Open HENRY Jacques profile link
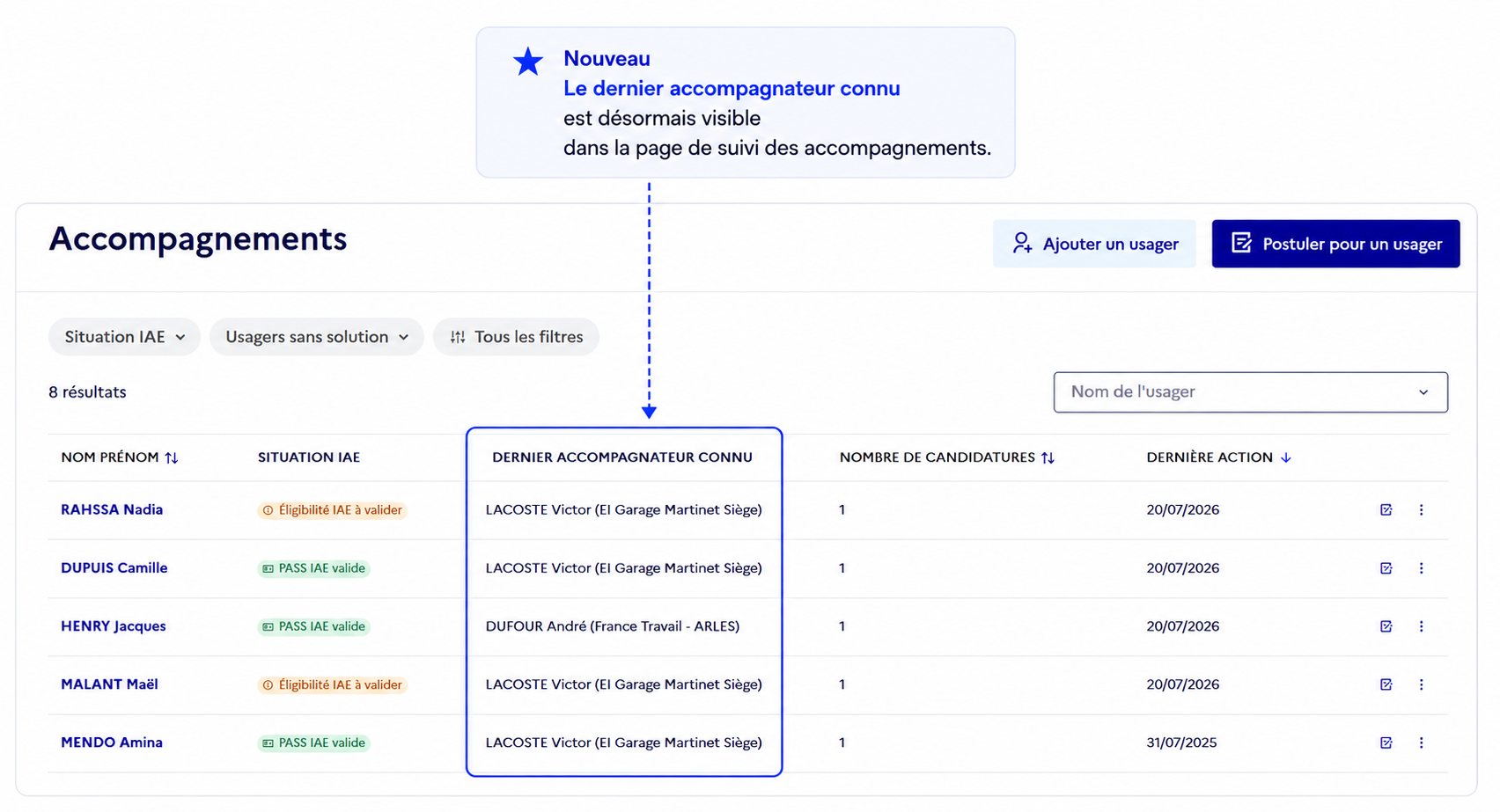Screen dimensions: 1500x812 pyautogui.click(x=114, y=626)
